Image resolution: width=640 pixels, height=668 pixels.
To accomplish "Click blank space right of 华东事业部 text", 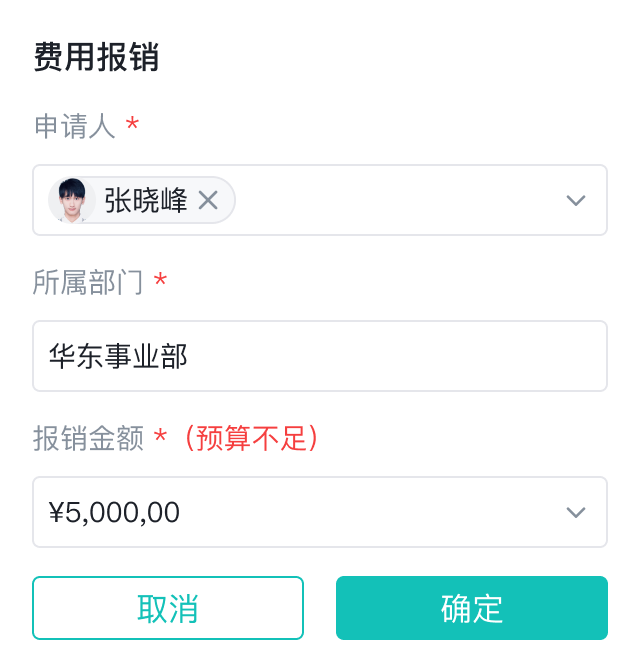I will pyautogui.click(x=400, y=357).
